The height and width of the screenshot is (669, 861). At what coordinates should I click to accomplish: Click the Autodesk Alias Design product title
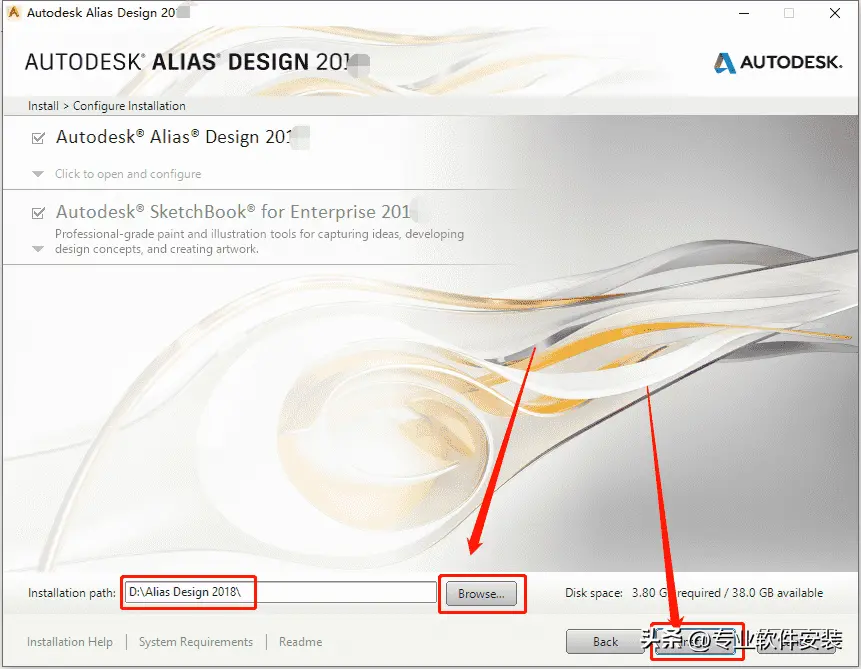[174, 137]
